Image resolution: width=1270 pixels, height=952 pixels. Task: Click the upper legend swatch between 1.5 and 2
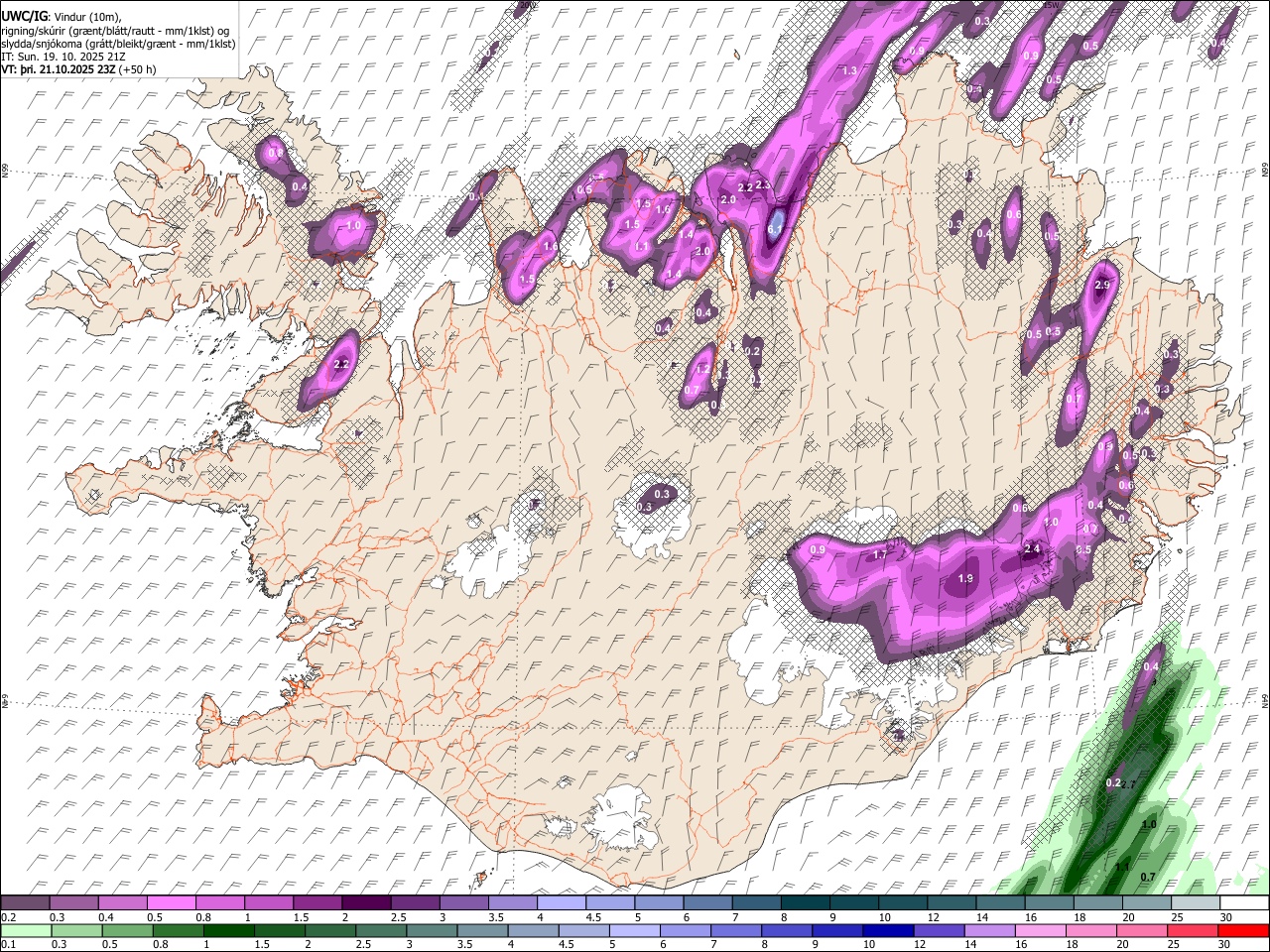tap(317, 903)
